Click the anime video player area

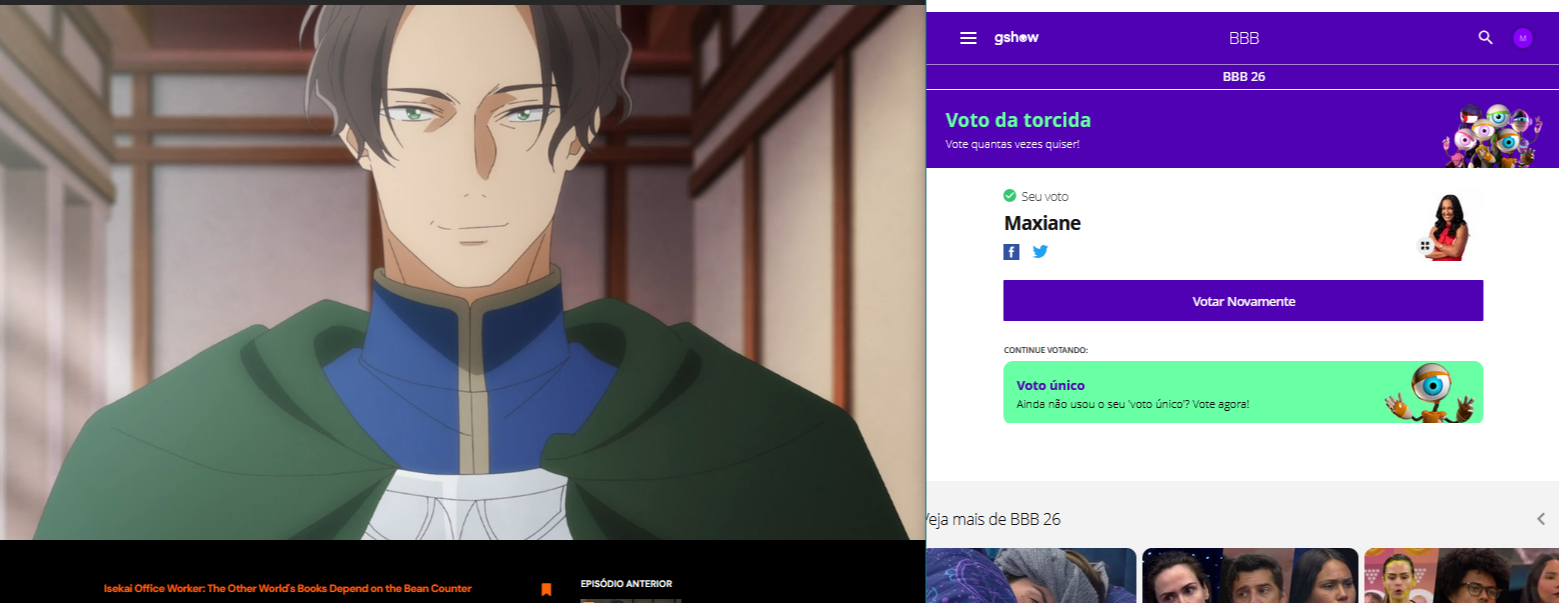pos(462,272)
